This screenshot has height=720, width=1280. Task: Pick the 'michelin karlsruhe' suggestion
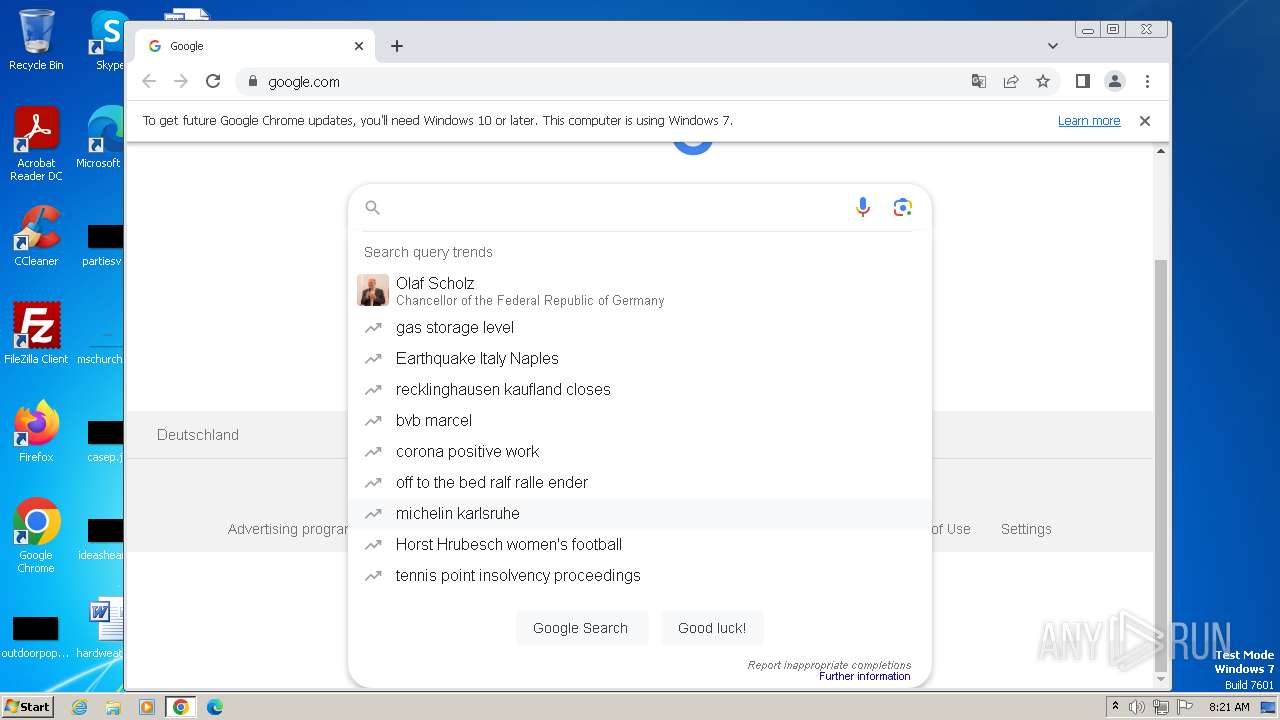pyautogui.click(x=640, y=513)
